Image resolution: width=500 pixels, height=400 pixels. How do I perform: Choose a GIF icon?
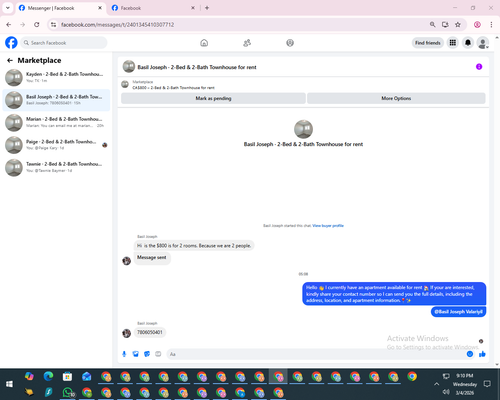(158, 354)
